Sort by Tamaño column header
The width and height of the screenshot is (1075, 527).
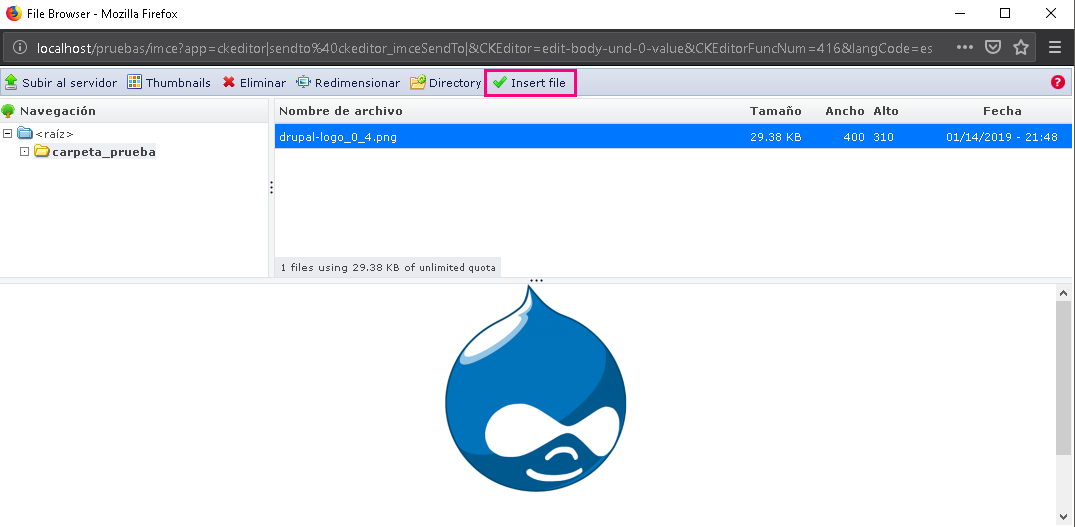(775, 111)
